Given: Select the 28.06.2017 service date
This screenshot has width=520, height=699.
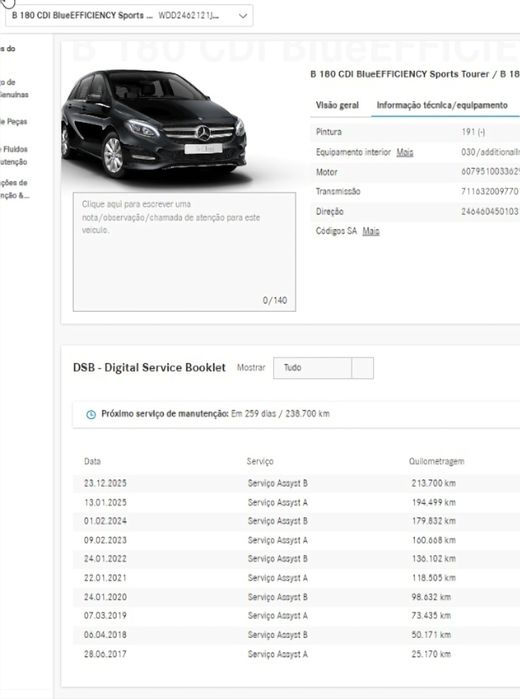Looking at the screenshot, I should coord(105,654).
